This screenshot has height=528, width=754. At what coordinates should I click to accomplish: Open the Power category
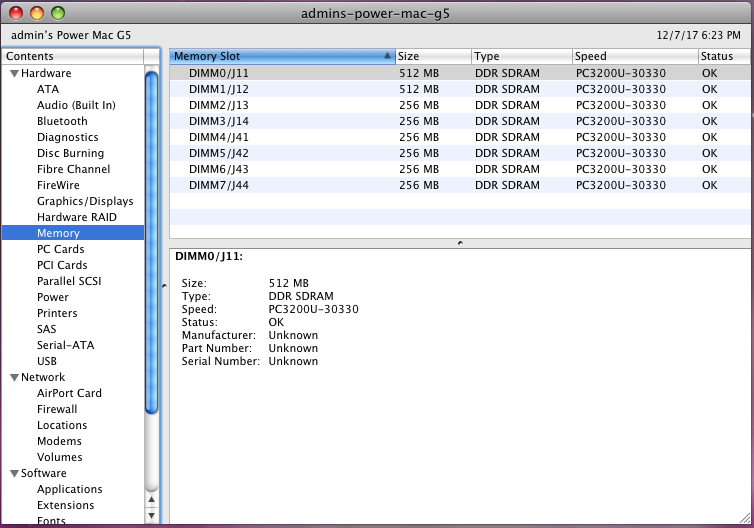click(53, 297)
